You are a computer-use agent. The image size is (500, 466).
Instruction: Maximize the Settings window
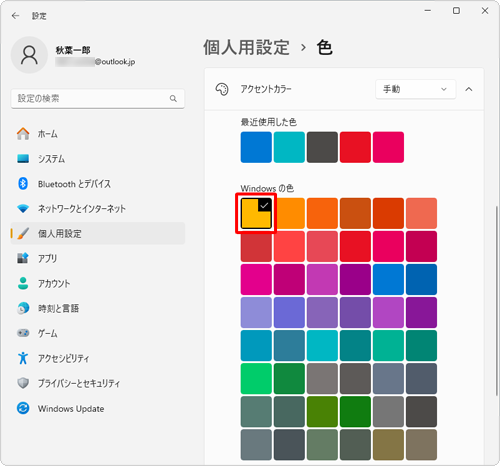(x=456, y=11)
